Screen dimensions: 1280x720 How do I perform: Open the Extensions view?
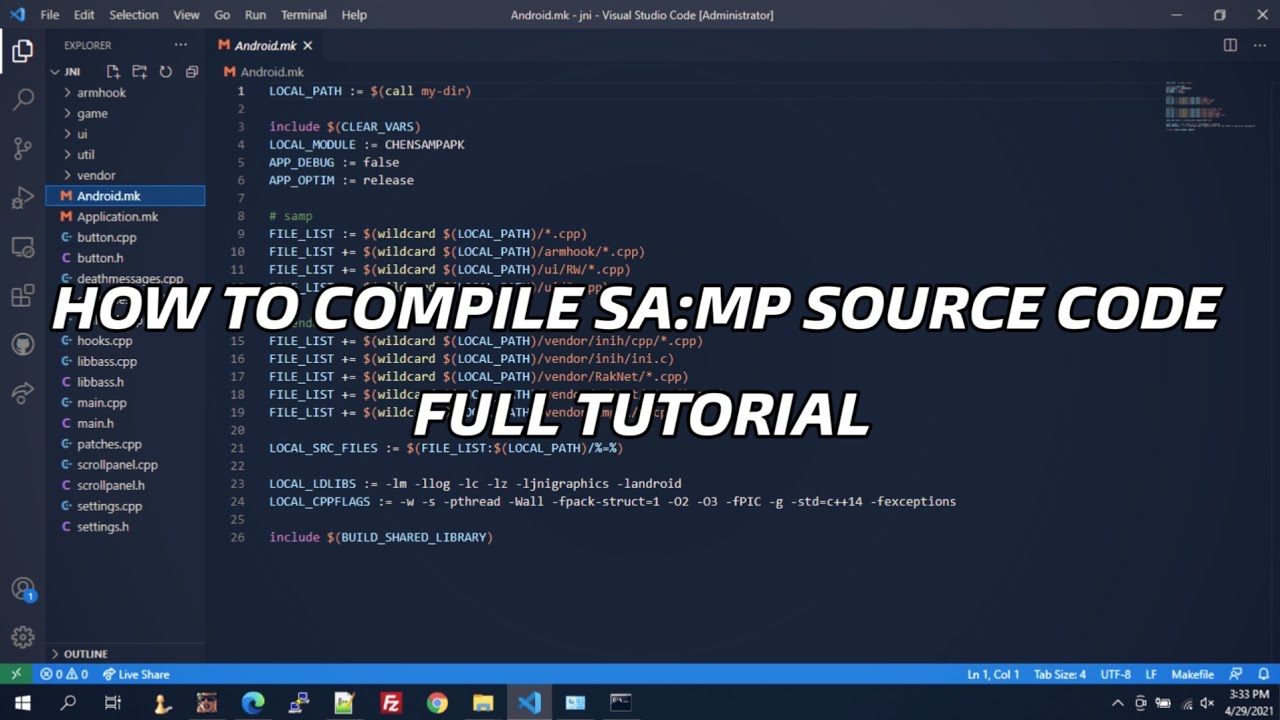[23, 296]
